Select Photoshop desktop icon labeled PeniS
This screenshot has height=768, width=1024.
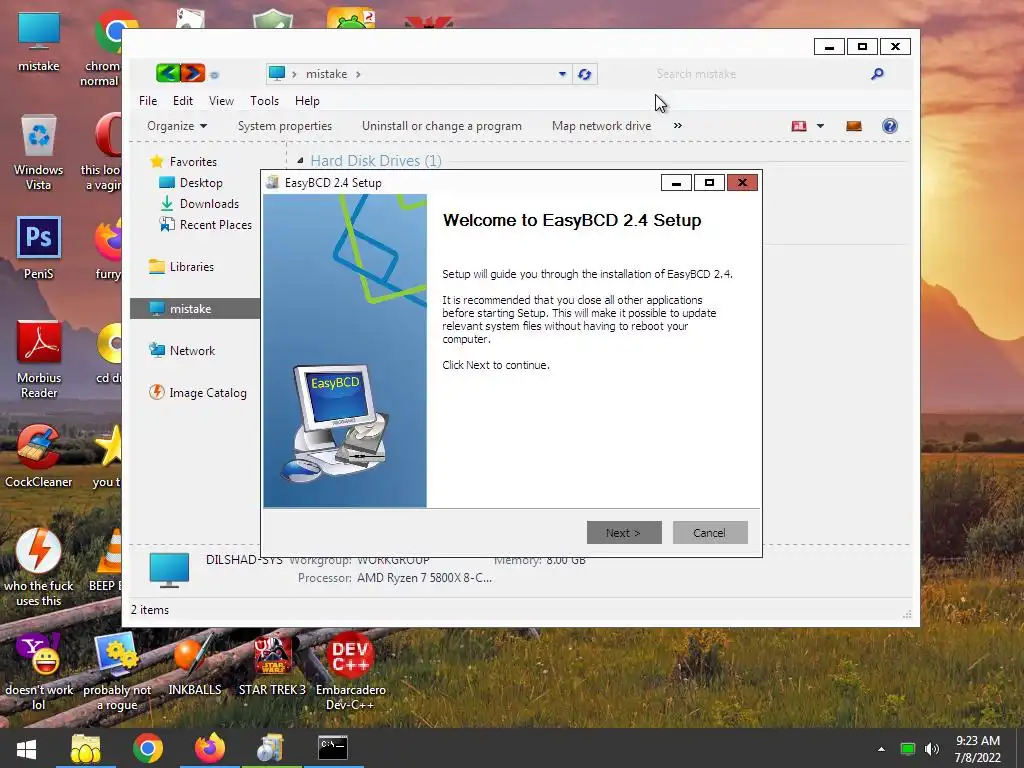39,248
